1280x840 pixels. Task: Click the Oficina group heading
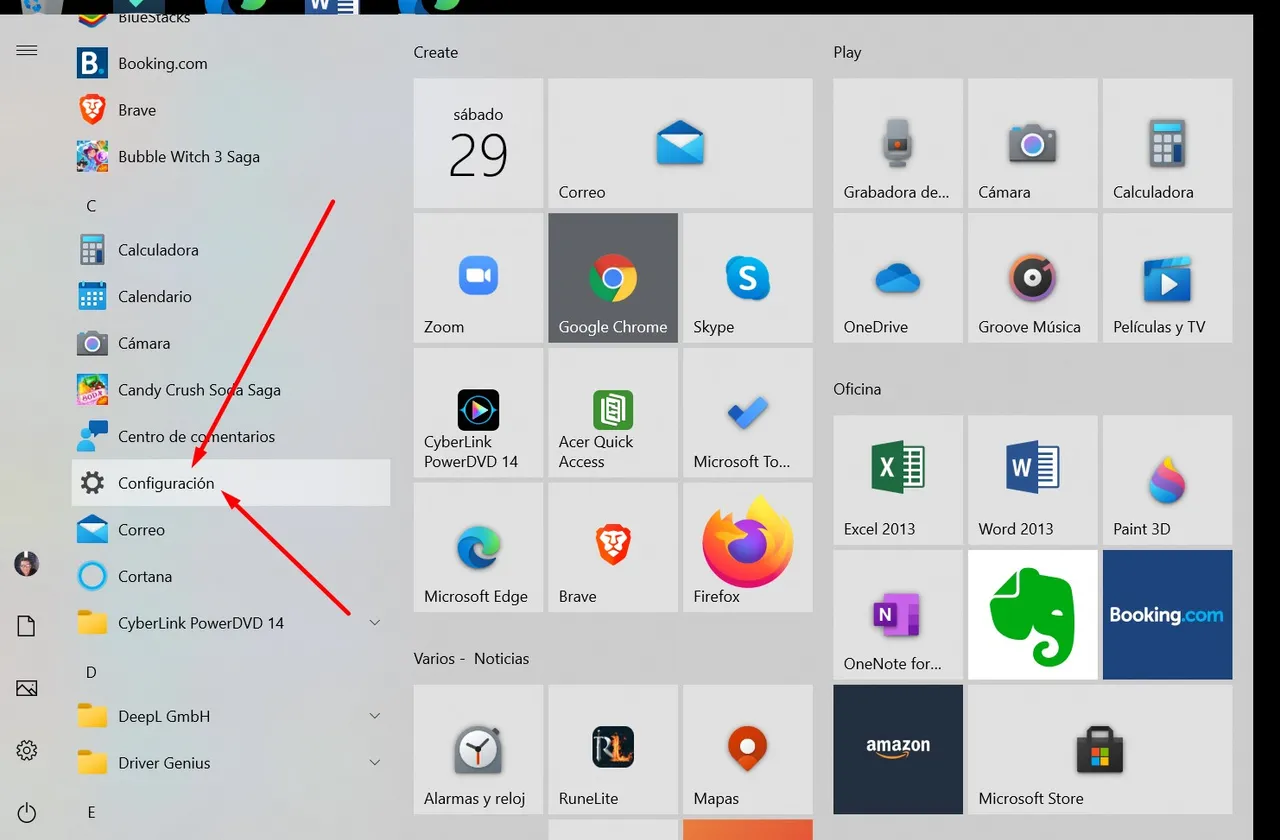[857, 389]
